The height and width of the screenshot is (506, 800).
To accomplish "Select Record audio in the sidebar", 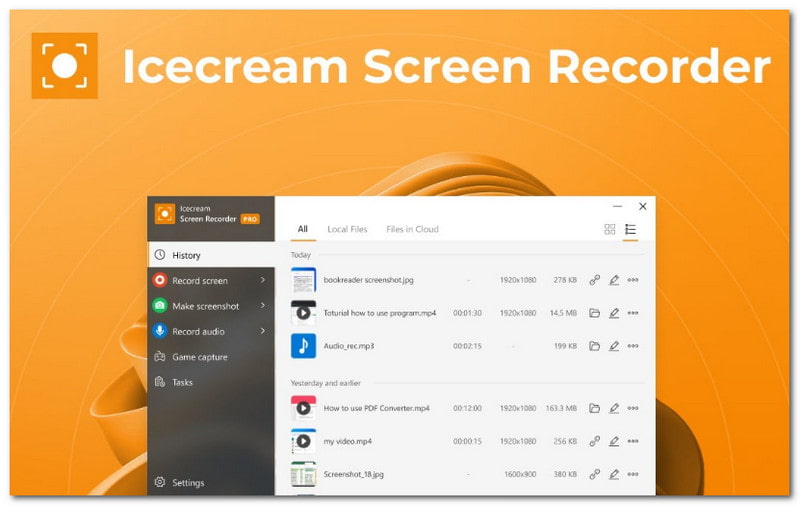I will (211, 331).
